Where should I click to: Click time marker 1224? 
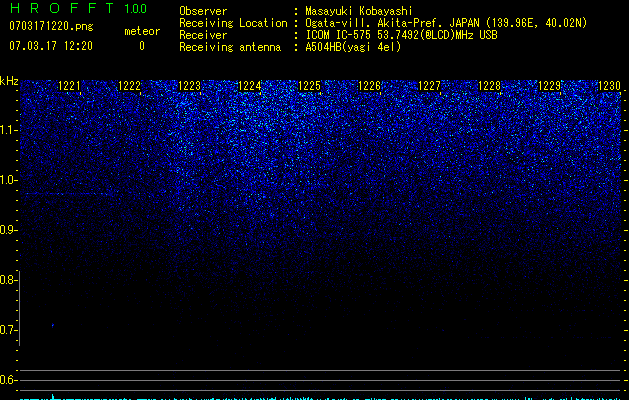pyautogui.click(x=250, y=86)
